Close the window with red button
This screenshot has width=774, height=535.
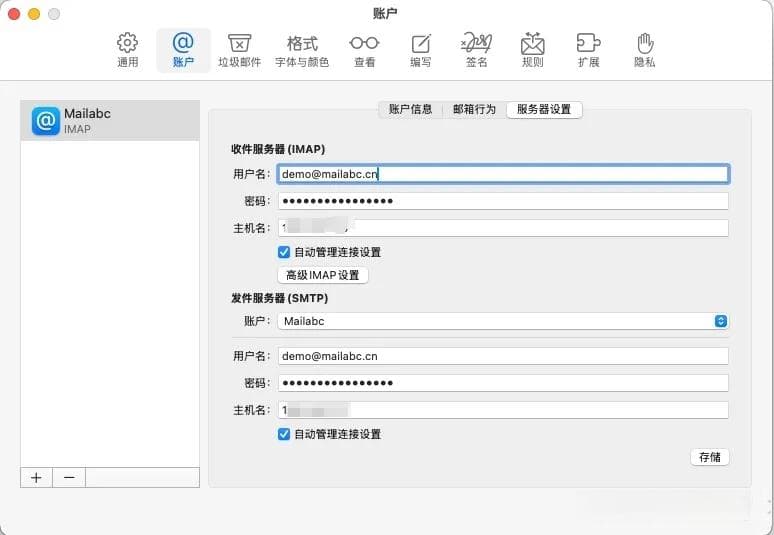14,14
